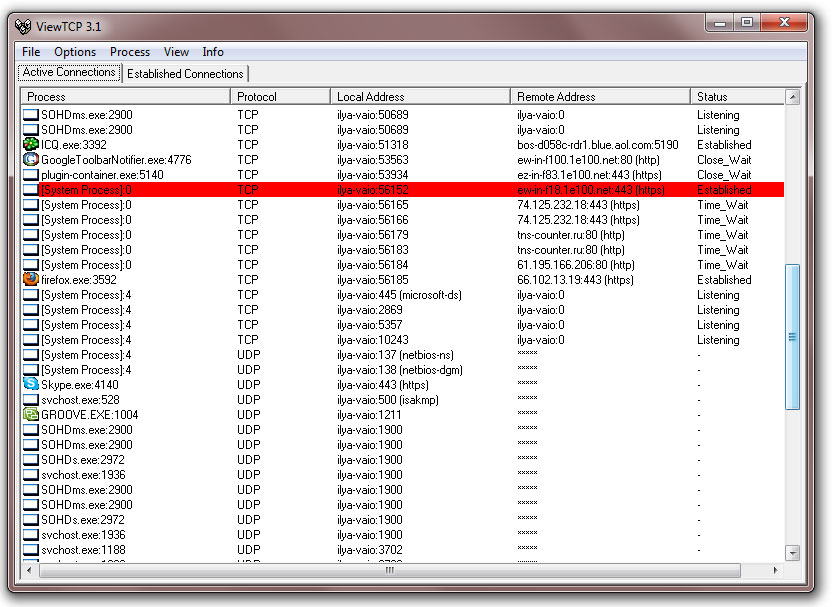Select the svchost.exe:528 row

(403, 400)
